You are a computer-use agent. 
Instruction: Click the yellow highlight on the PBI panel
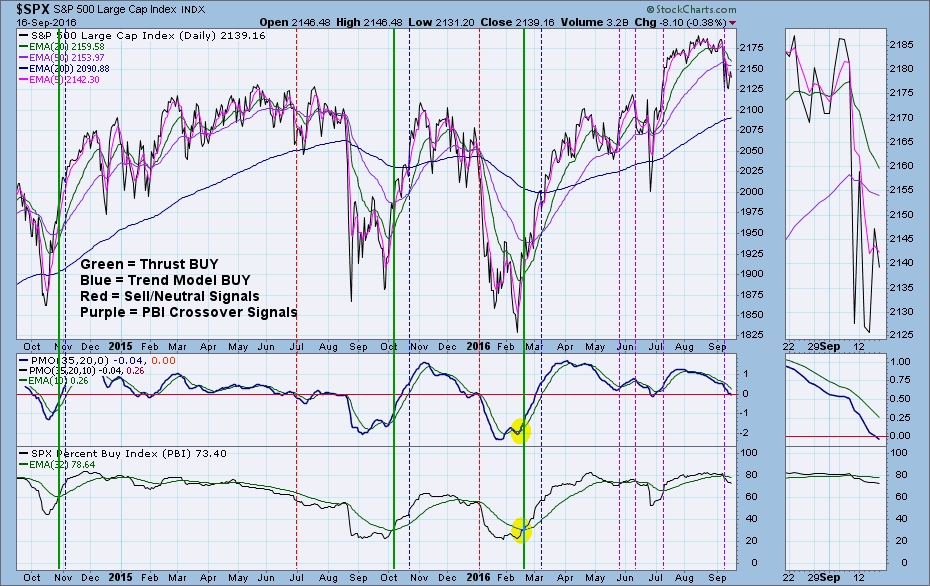pyautogui.click(x=521, y=530)
